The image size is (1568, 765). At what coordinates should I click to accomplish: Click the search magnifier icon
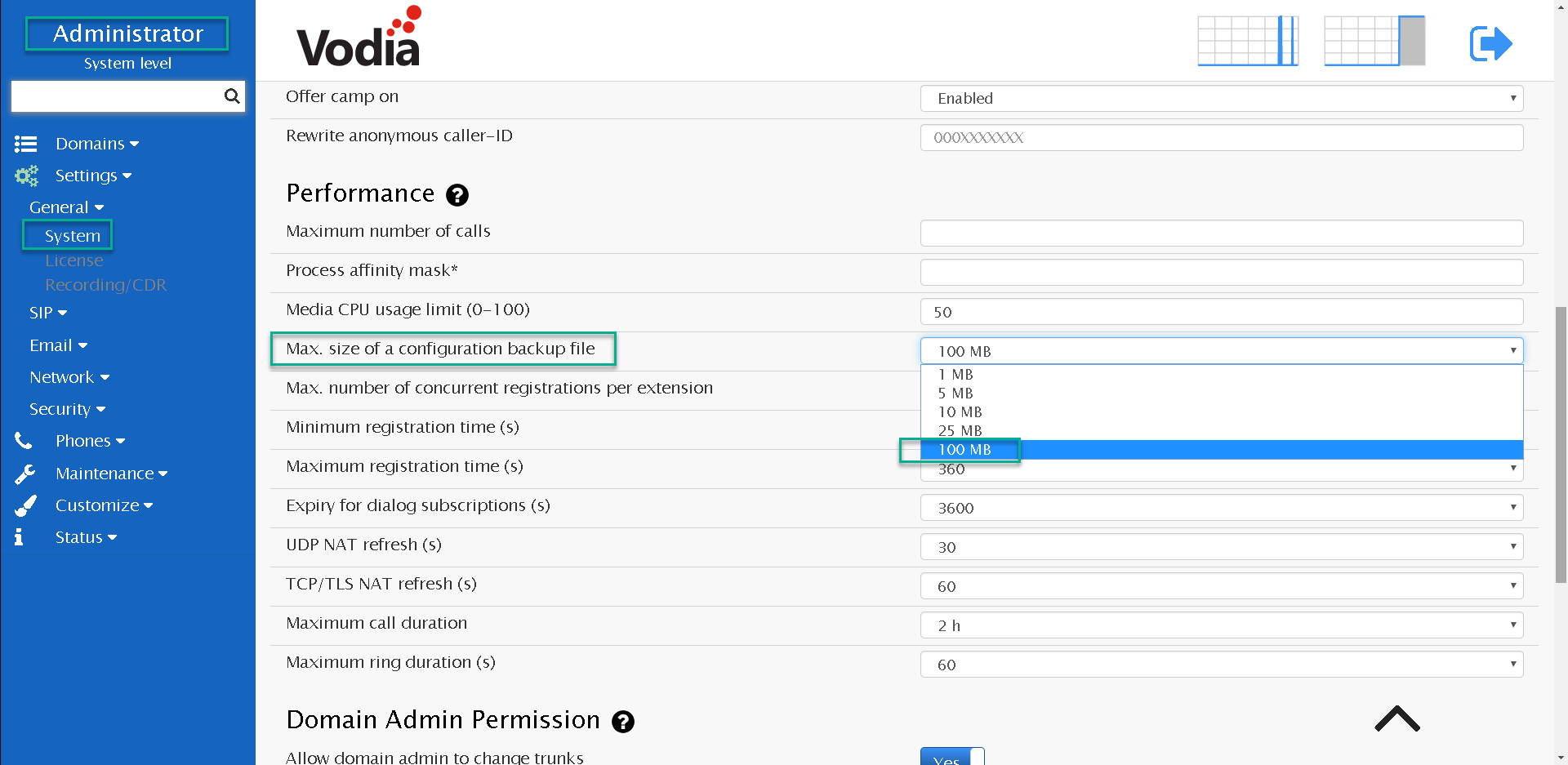232,96
